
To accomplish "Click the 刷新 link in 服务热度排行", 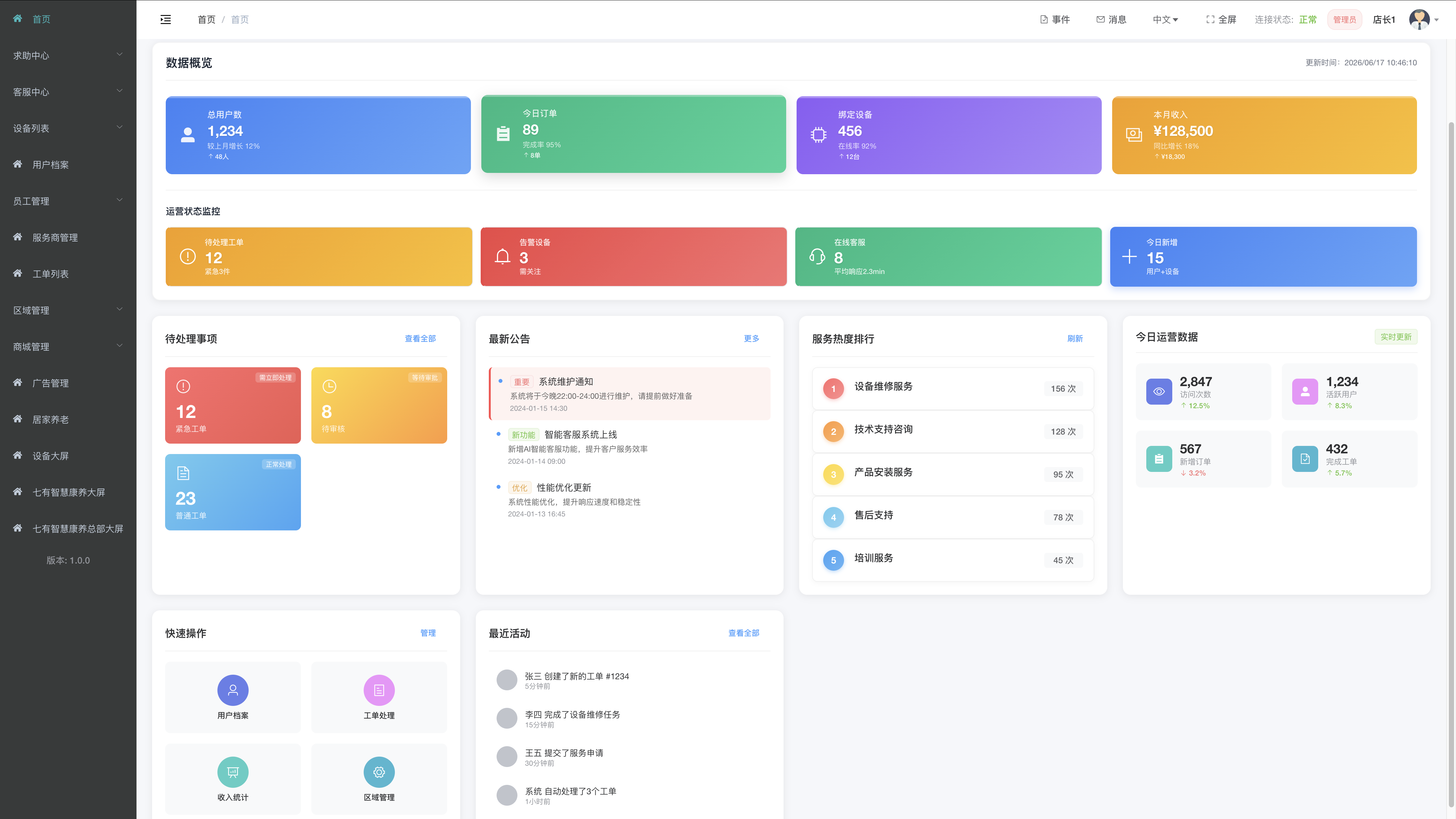I will pyautogui.click(x=1074, y=339).
